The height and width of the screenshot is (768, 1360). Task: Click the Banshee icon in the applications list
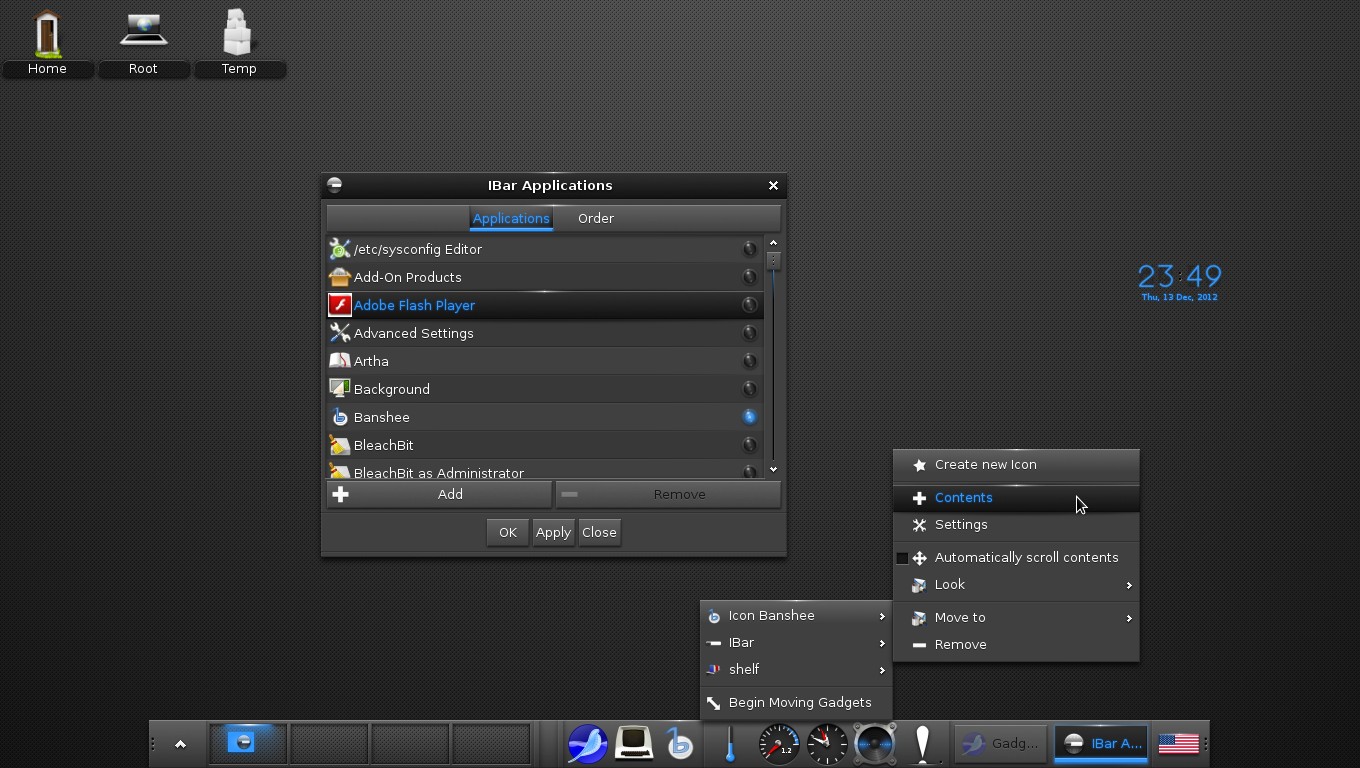pos(339,417)
